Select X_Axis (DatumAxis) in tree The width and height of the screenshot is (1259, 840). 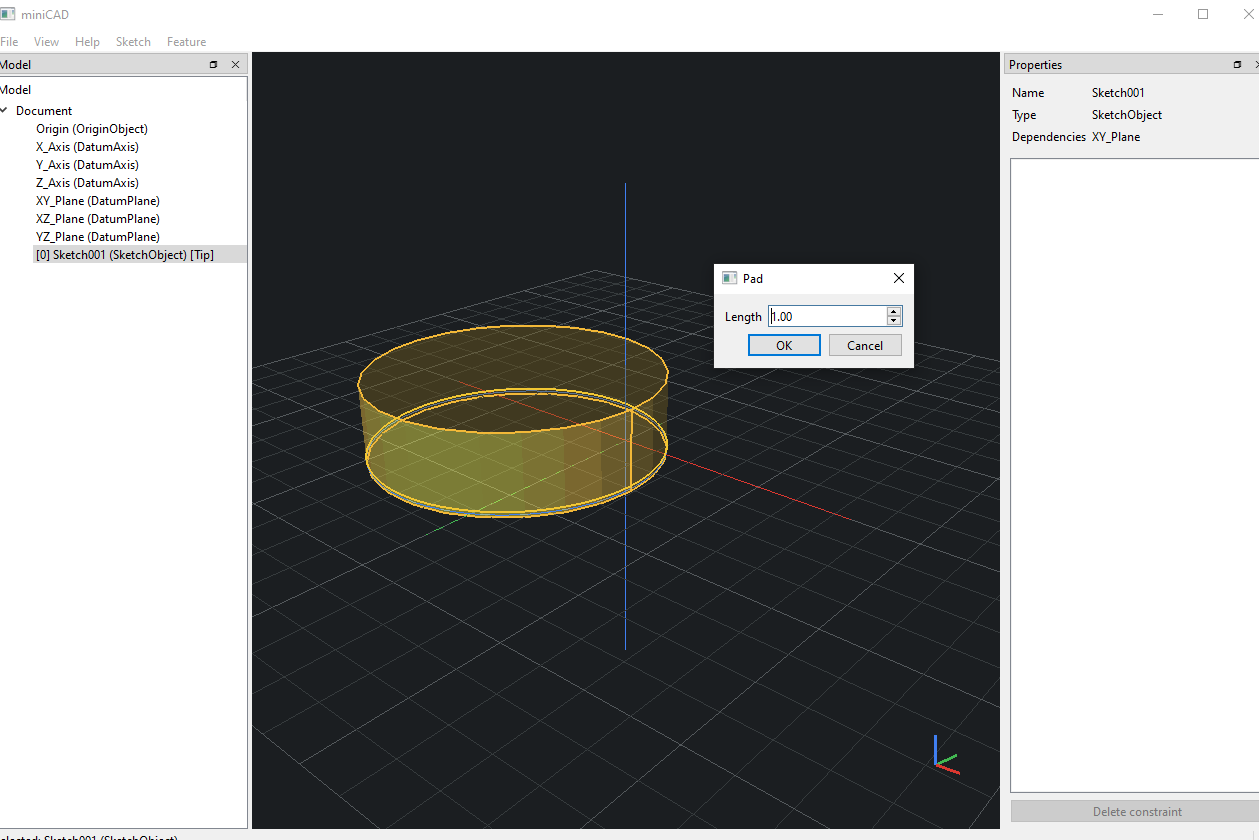point(87,147)
